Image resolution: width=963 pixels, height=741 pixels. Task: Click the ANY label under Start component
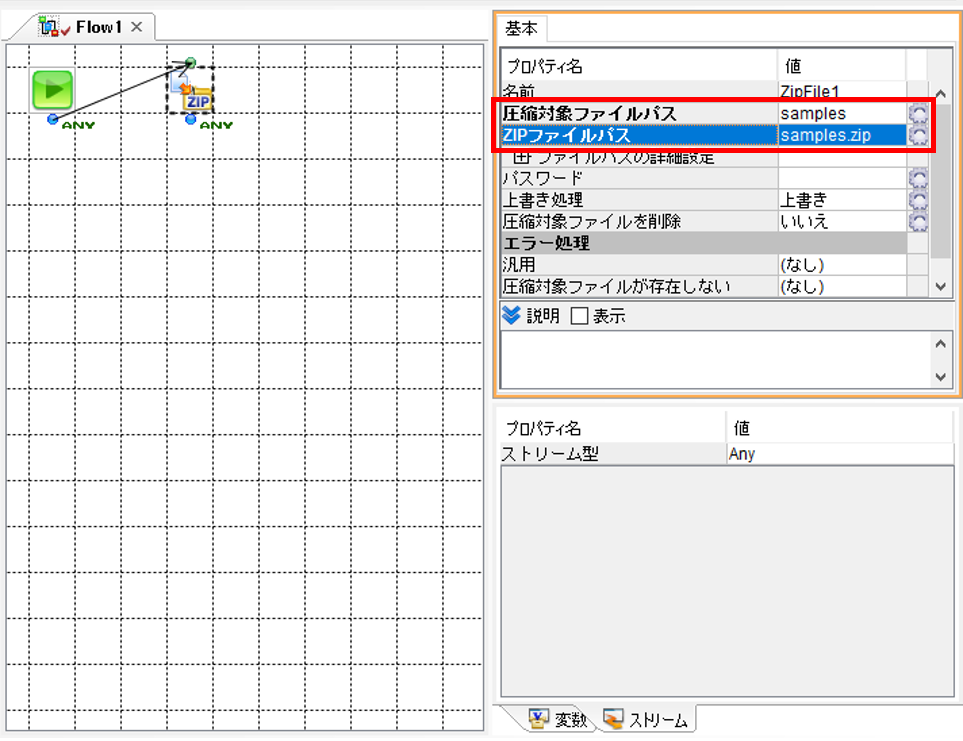[78, 125]
